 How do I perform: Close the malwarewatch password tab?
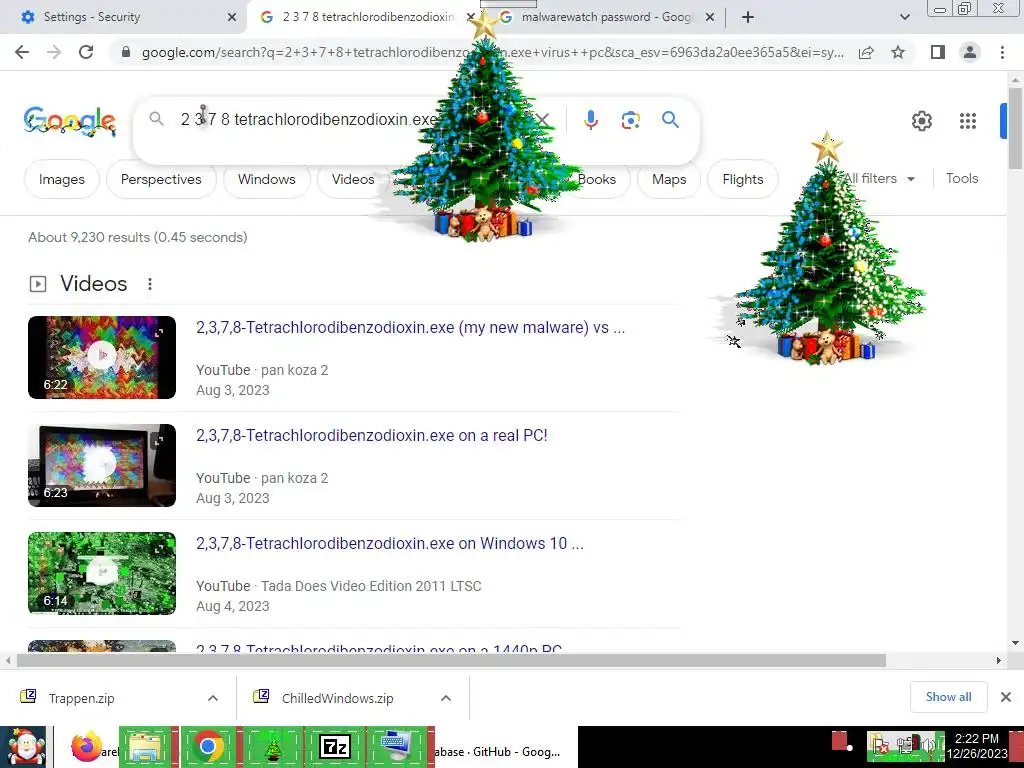(710, 17)
